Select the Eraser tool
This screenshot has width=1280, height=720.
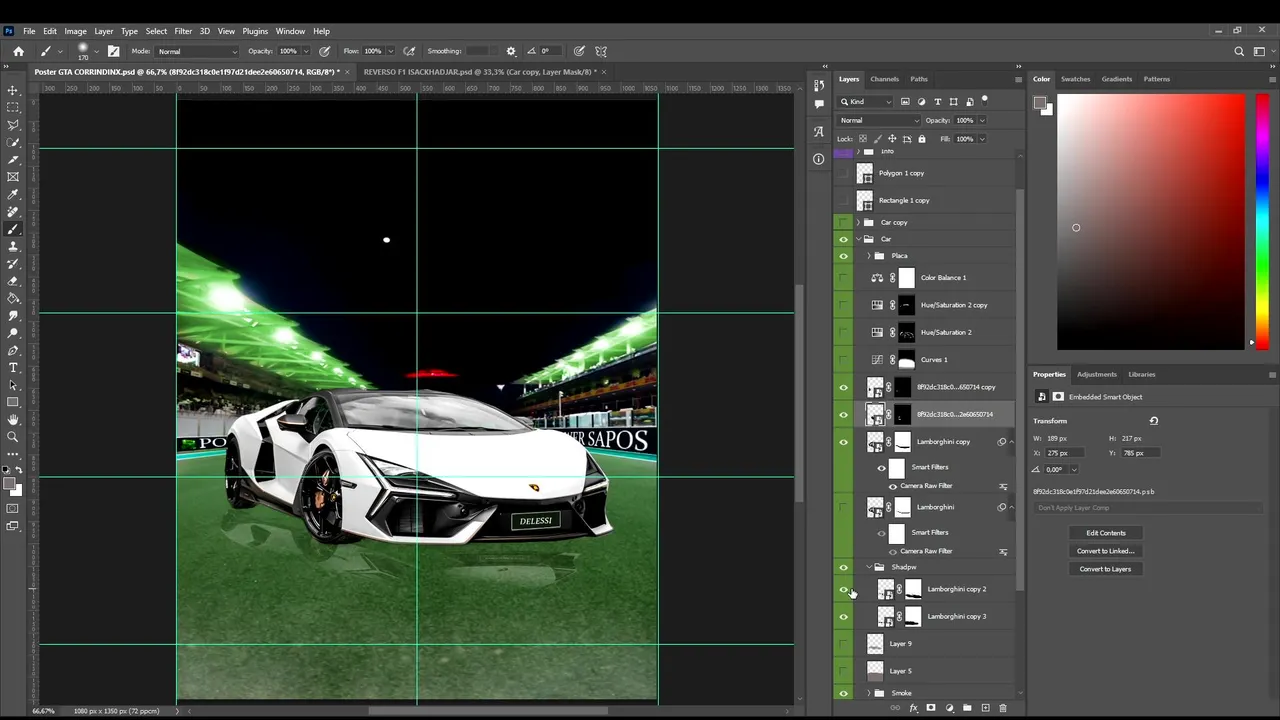pos(13,281)
